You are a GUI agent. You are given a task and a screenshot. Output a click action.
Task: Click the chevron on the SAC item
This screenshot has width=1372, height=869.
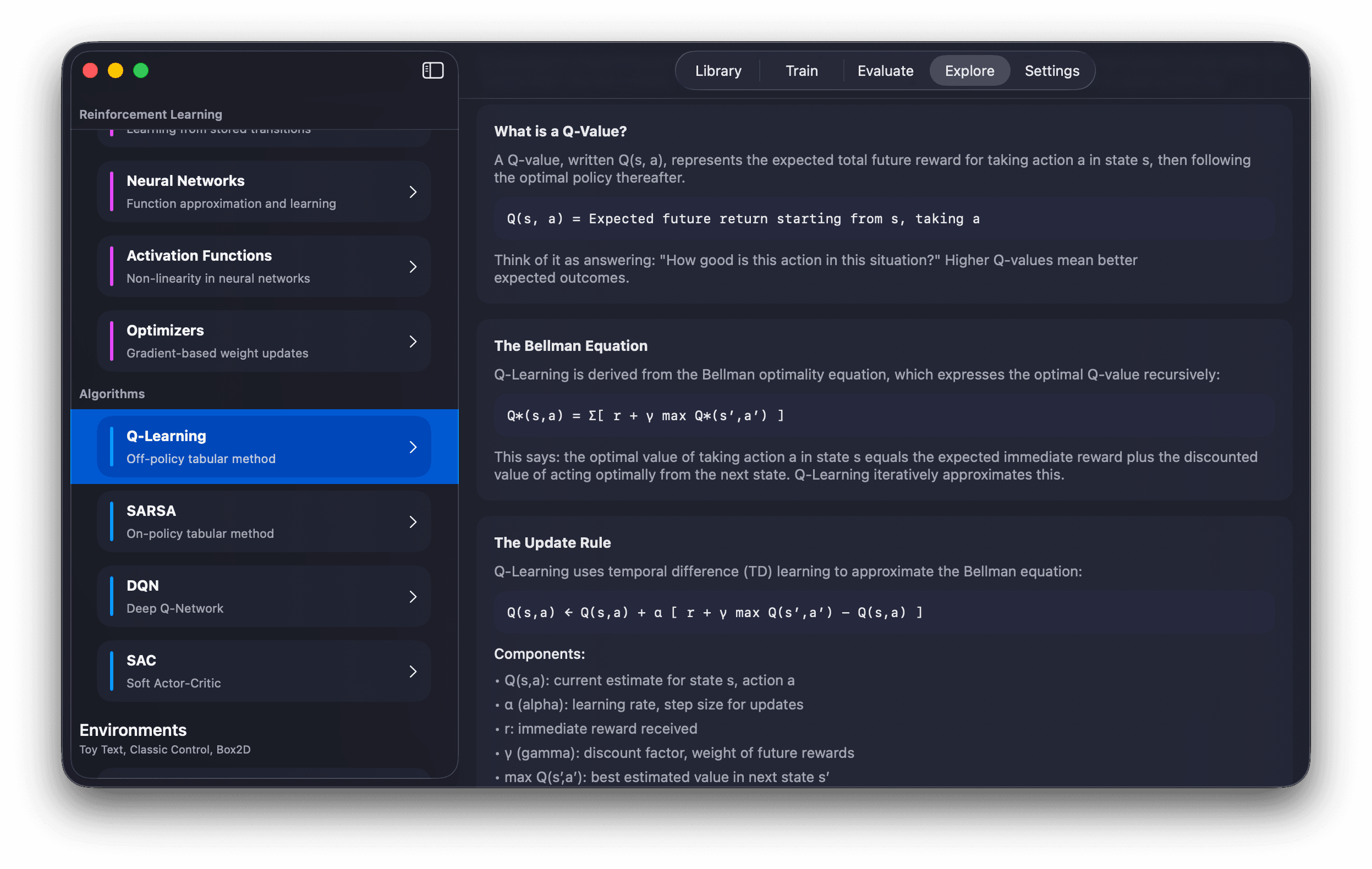(413, 672)
